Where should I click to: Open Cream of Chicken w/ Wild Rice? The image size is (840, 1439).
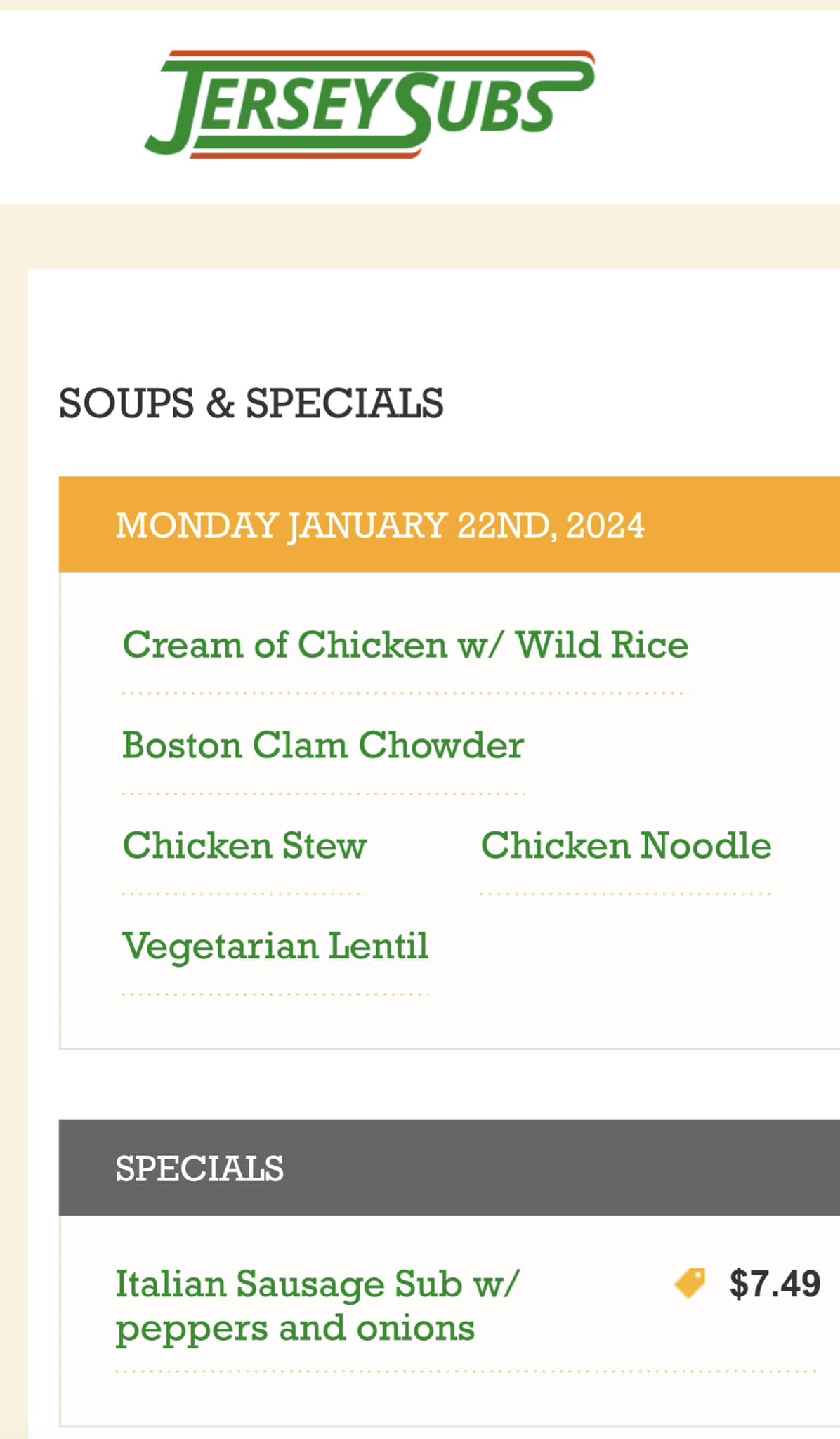point(405,644)
